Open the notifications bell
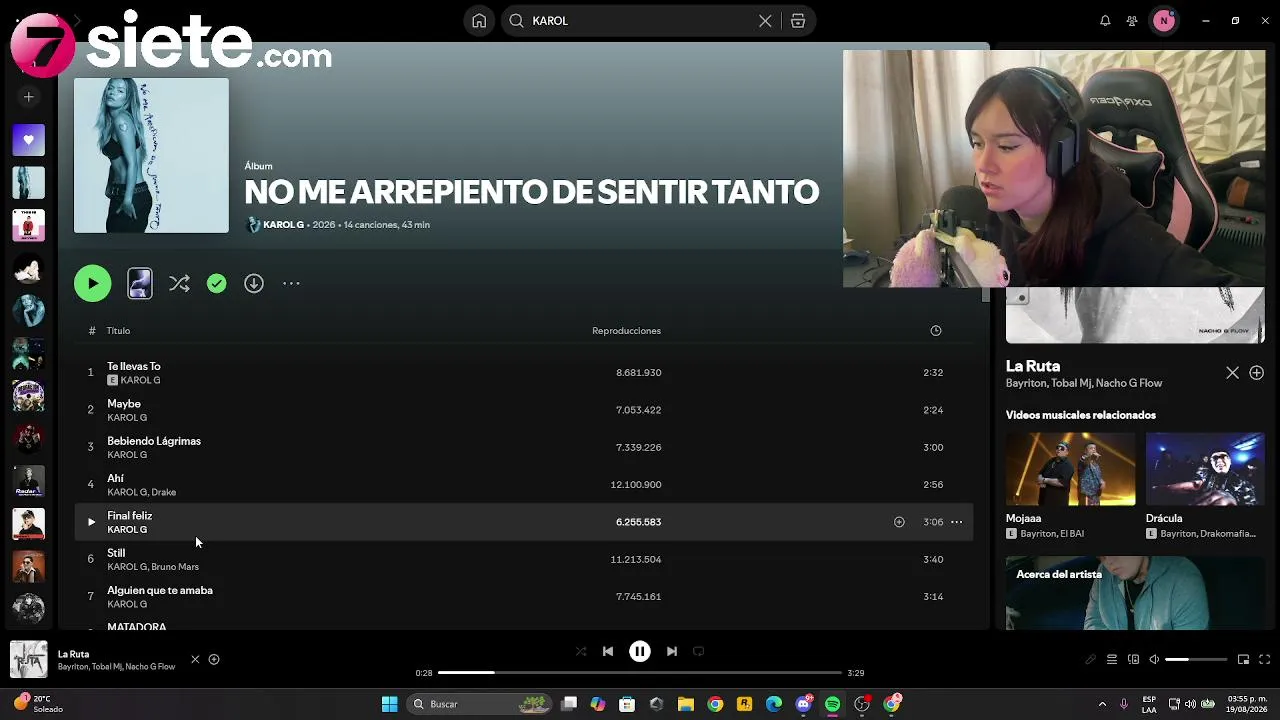Viewport: 1280px width, 720px height. 1105,21
